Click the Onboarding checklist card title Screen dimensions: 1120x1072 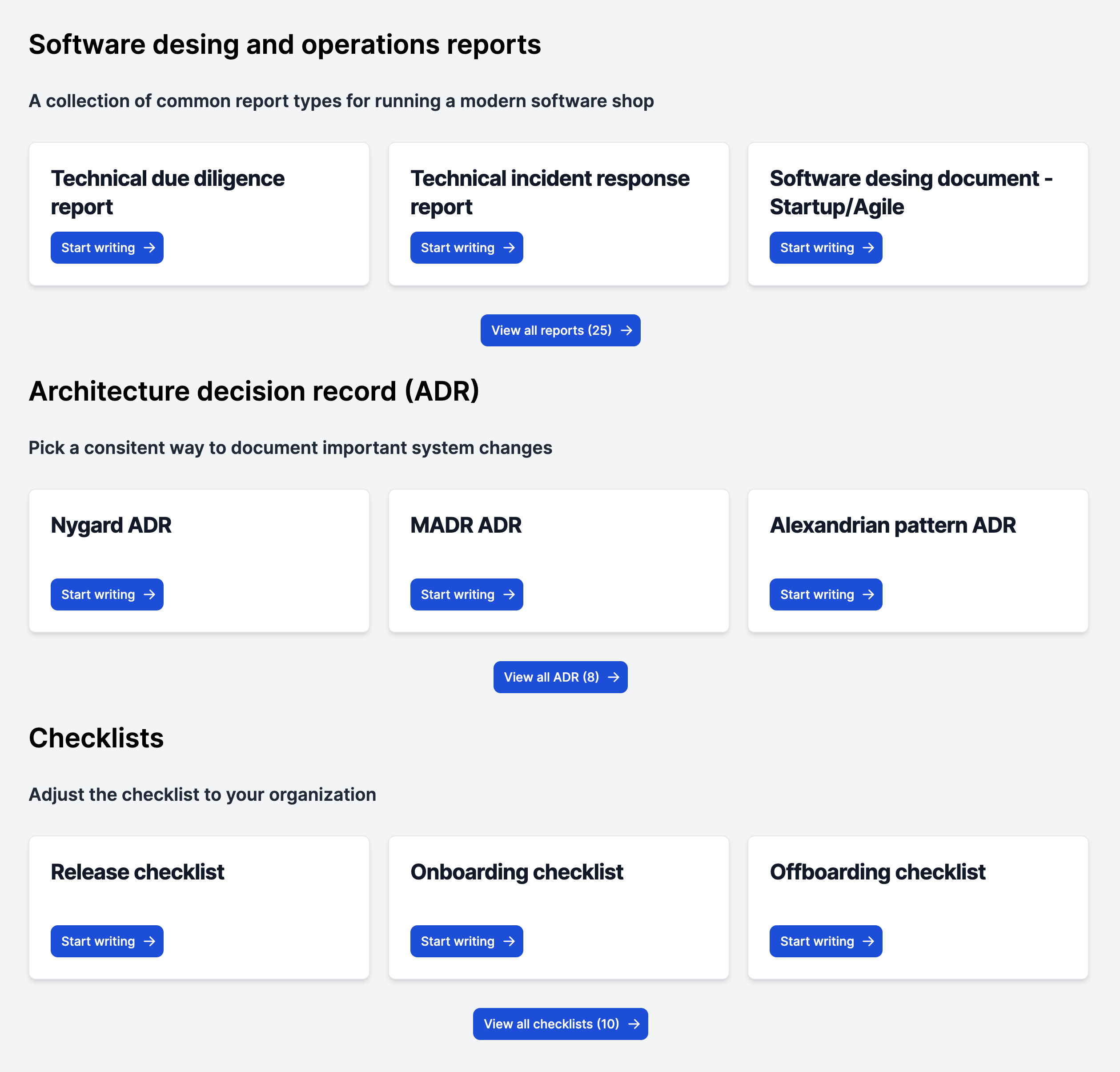[517, 872]
